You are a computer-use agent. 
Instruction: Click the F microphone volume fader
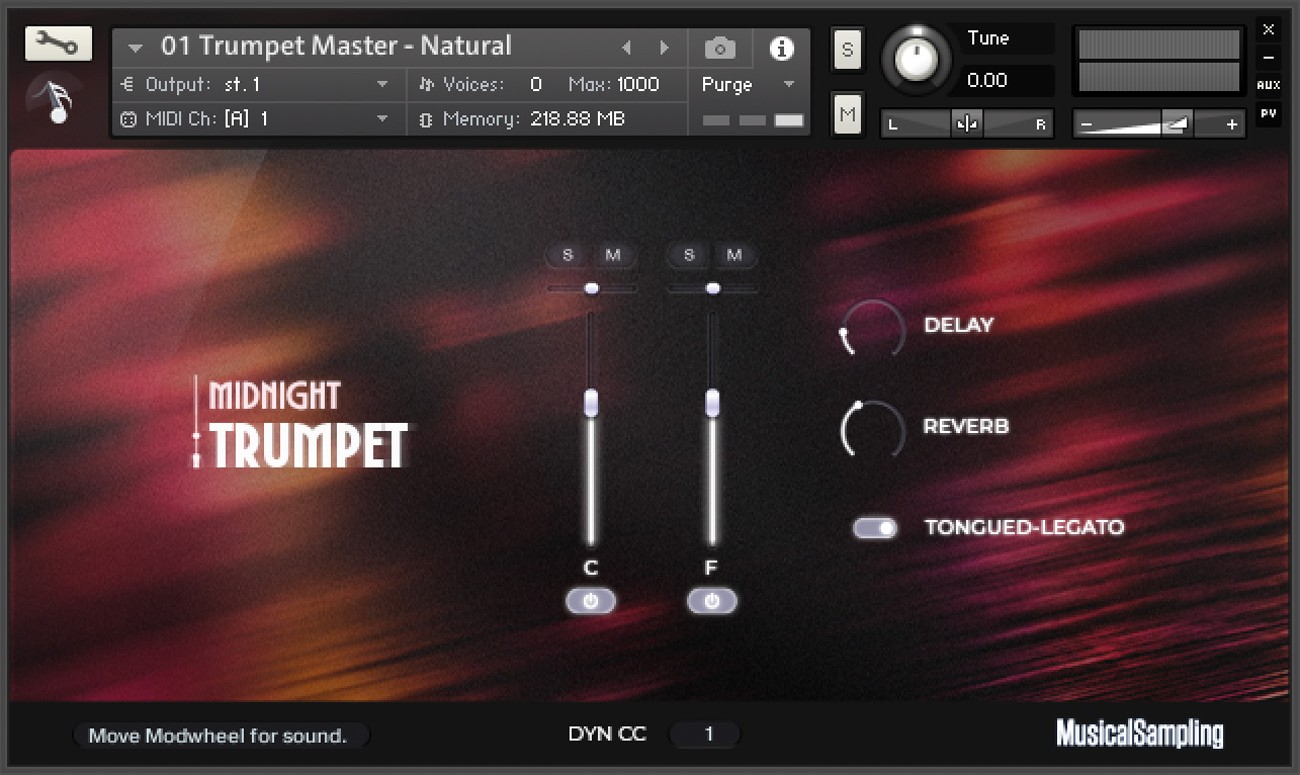click(x=712, y=402)
